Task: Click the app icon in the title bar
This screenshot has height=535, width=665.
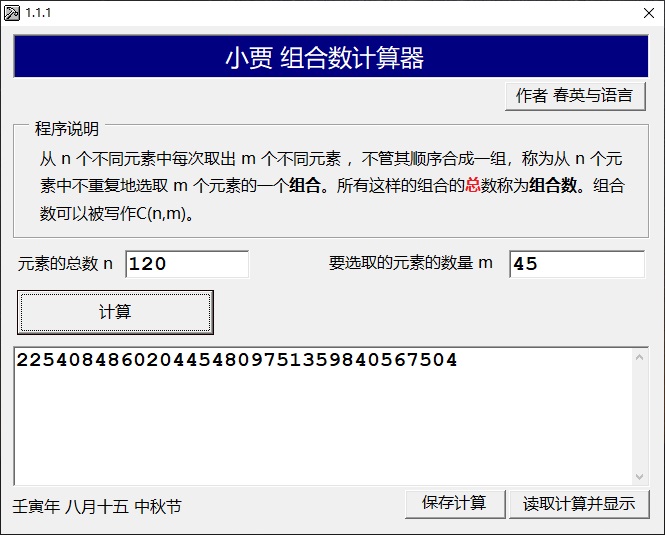Action: [x=12, y=12]
